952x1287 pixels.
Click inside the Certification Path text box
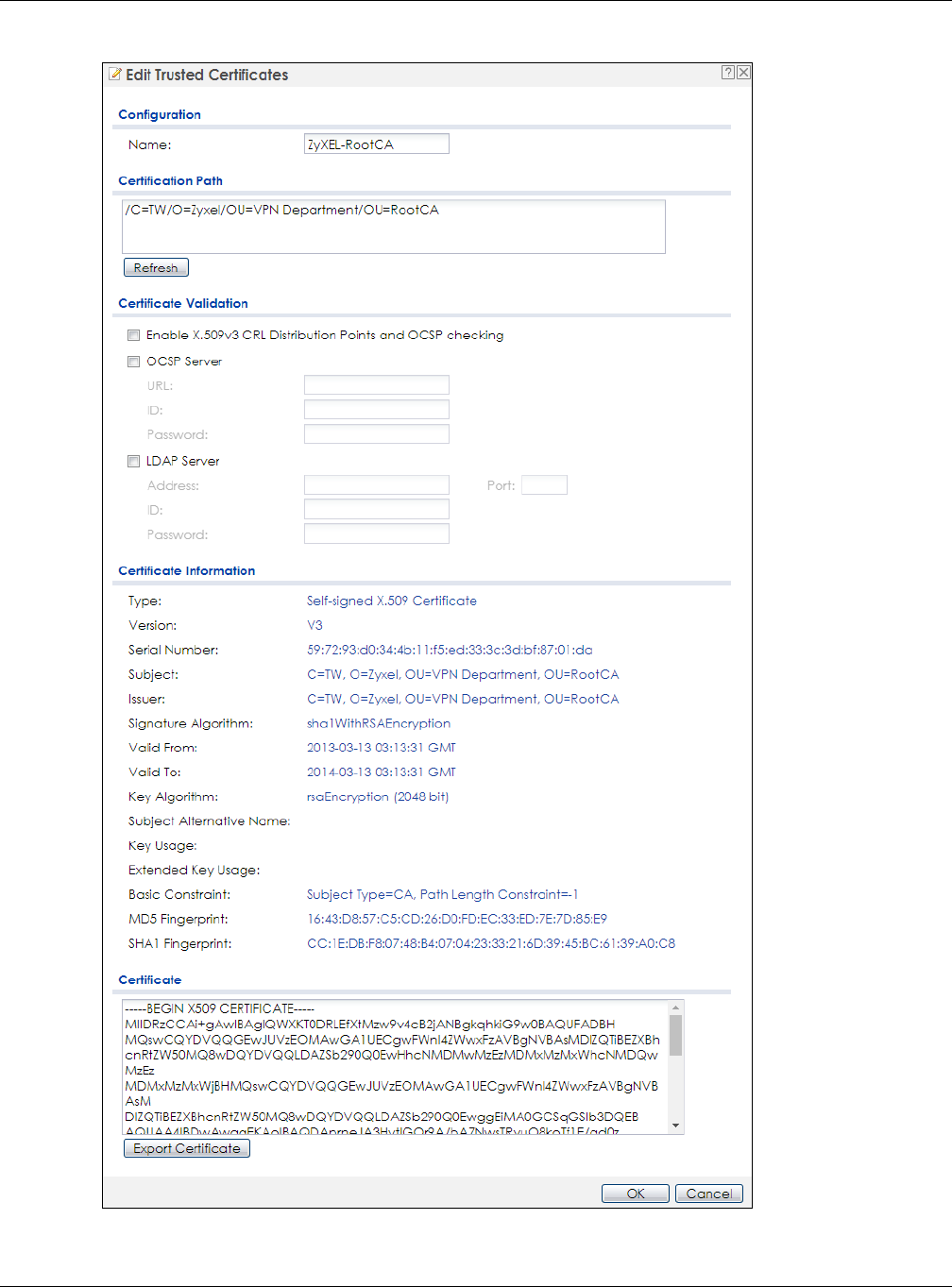tap(394, 227)
